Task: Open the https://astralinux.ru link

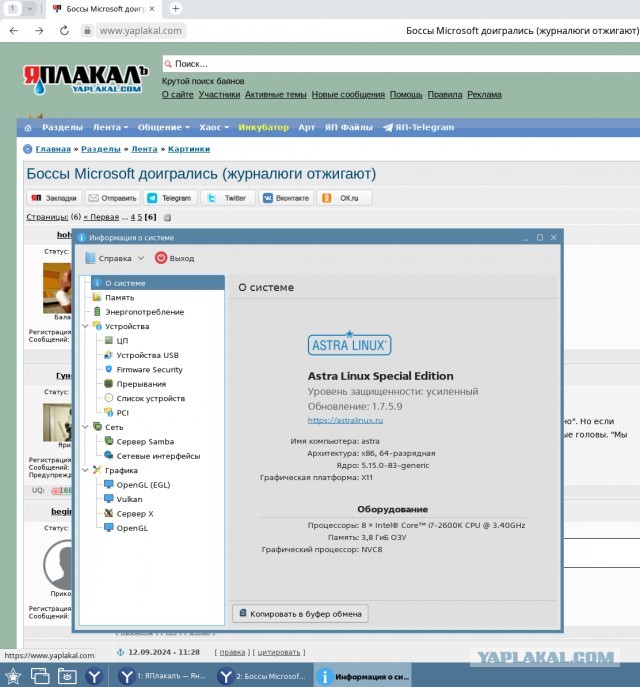Action: click(x=345, y=421)
